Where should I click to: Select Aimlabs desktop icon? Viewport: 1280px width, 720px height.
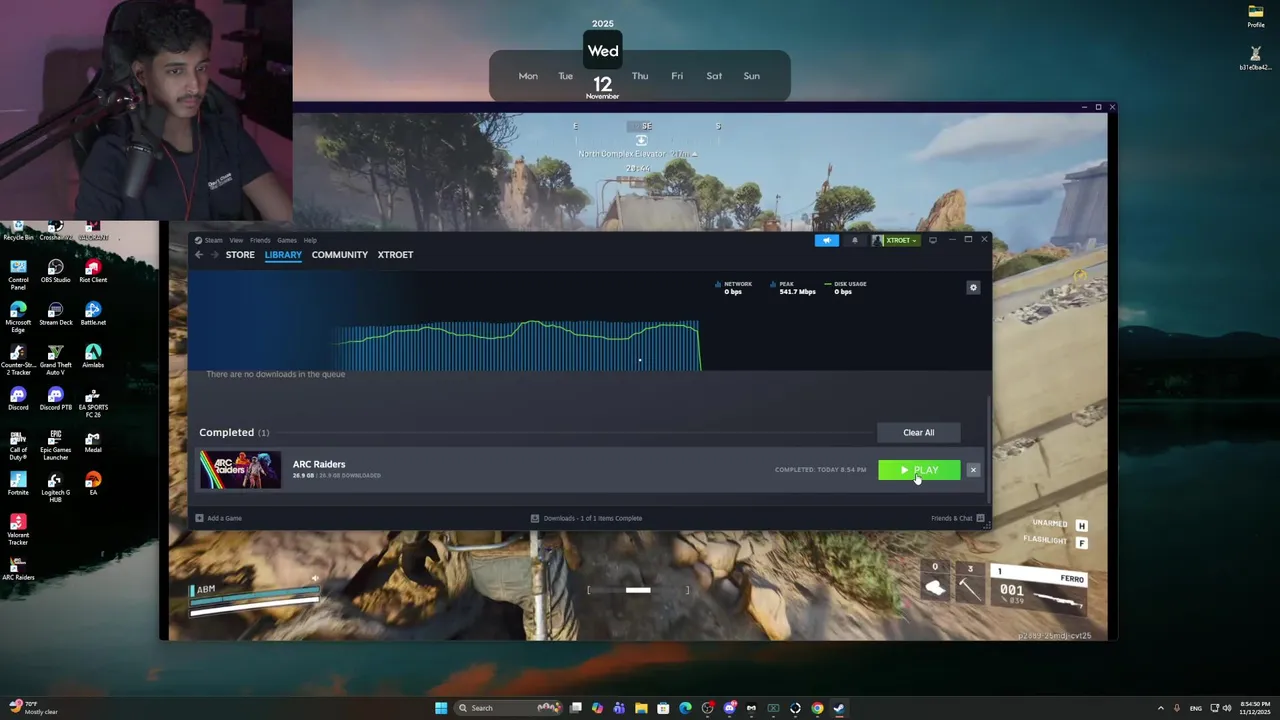(93, 357)
